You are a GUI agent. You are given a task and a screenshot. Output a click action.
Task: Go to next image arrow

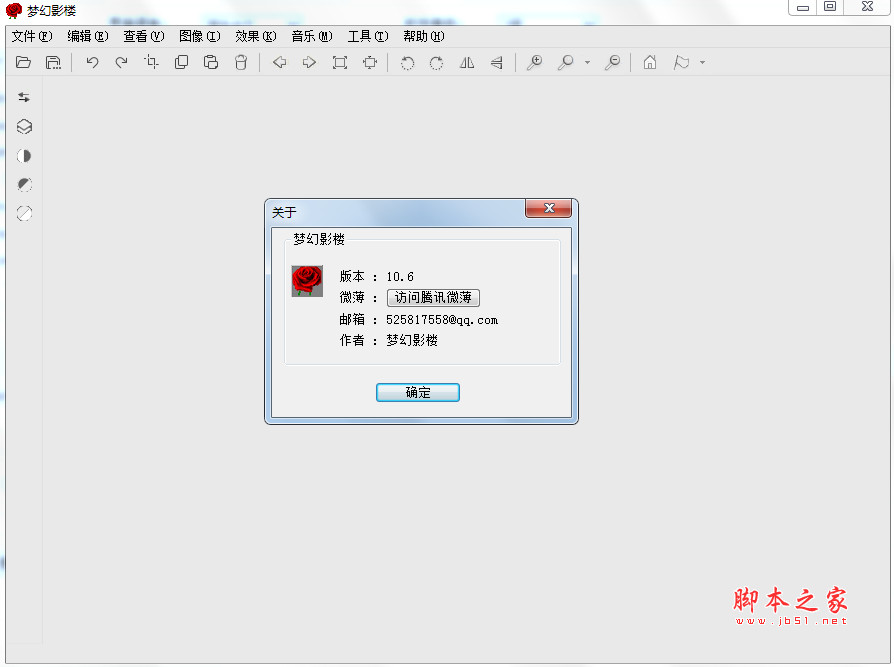pos(309,62)
